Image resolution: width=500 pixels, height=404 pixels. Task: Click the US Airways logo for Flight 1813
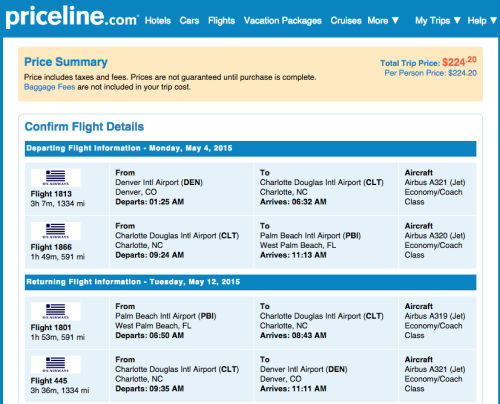[x=56, y=178]
